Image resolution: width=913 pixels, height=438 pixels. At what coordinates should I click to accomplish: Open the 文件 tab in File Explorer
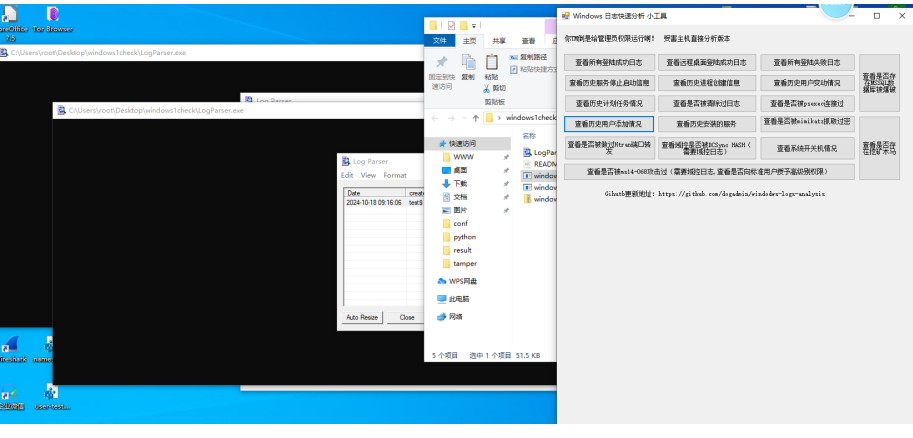pyautogui.click(x=440, y=41)
